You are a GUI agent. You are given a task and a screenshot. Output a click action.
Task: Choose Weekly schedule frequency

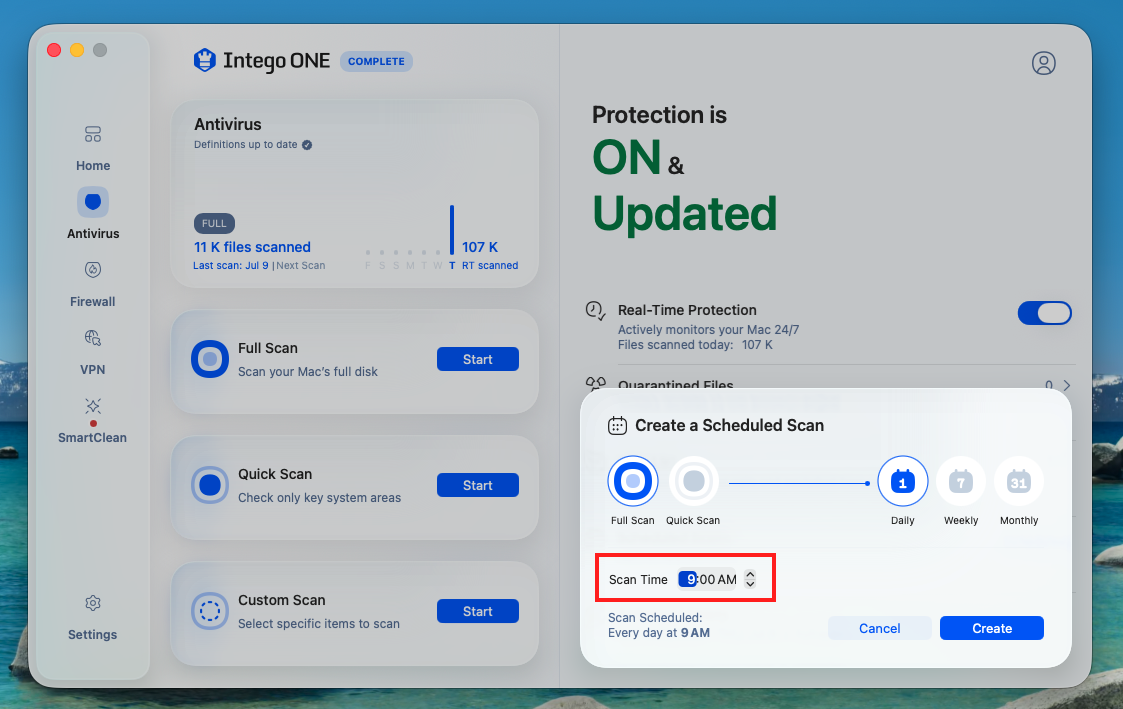pos(961,481)
